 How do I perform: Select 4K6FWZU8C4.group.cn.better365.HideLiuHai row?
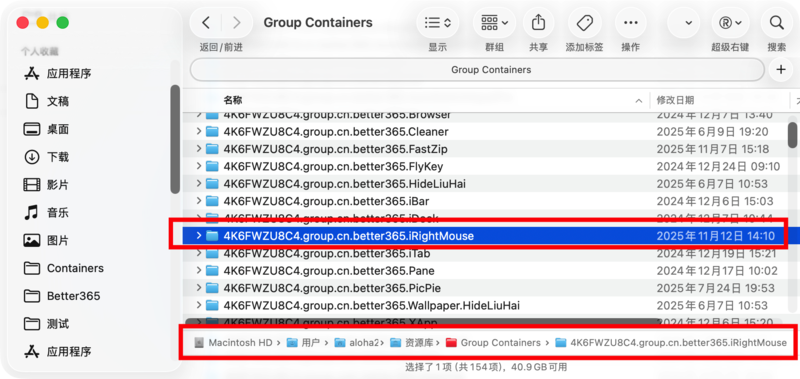pyautogui.click(x=485, y=184)
